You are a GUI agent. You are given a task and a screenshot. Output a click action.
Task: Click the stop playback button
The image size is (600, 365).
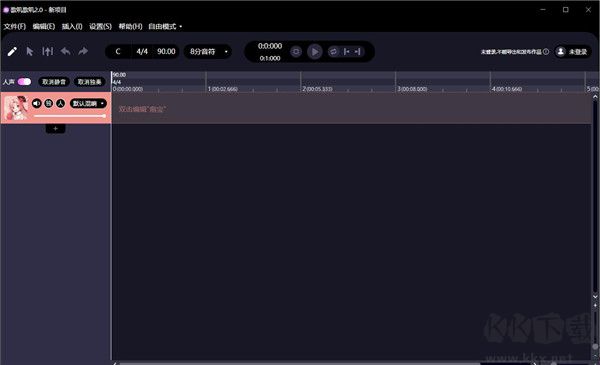(296, 52)
